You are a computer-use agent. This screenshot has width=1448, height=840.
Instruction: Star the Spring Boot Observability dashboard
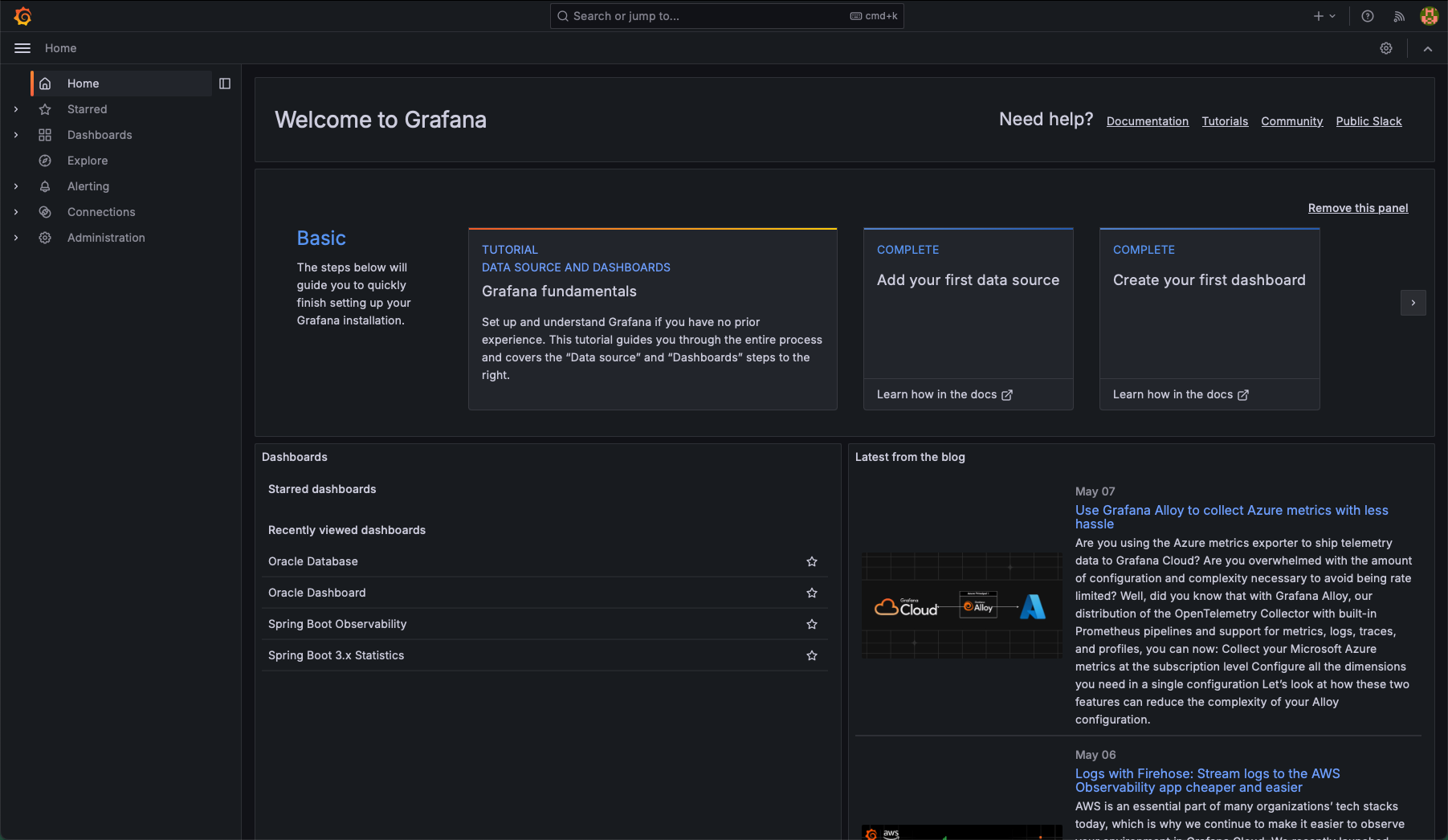pyautogui.click(x=812, y=624)
